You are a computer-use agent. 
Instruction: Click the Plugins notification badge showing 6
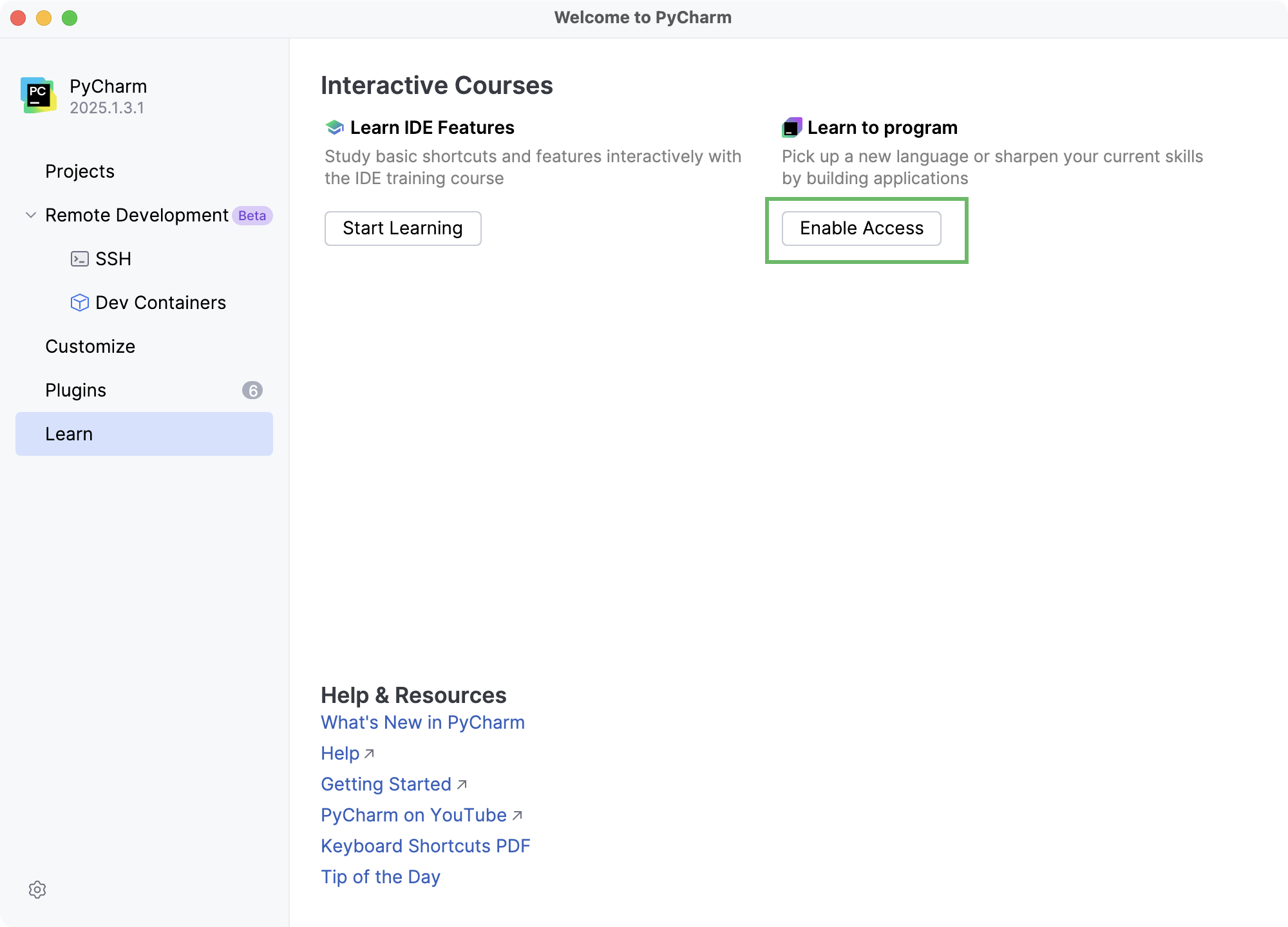pos(252,390)
